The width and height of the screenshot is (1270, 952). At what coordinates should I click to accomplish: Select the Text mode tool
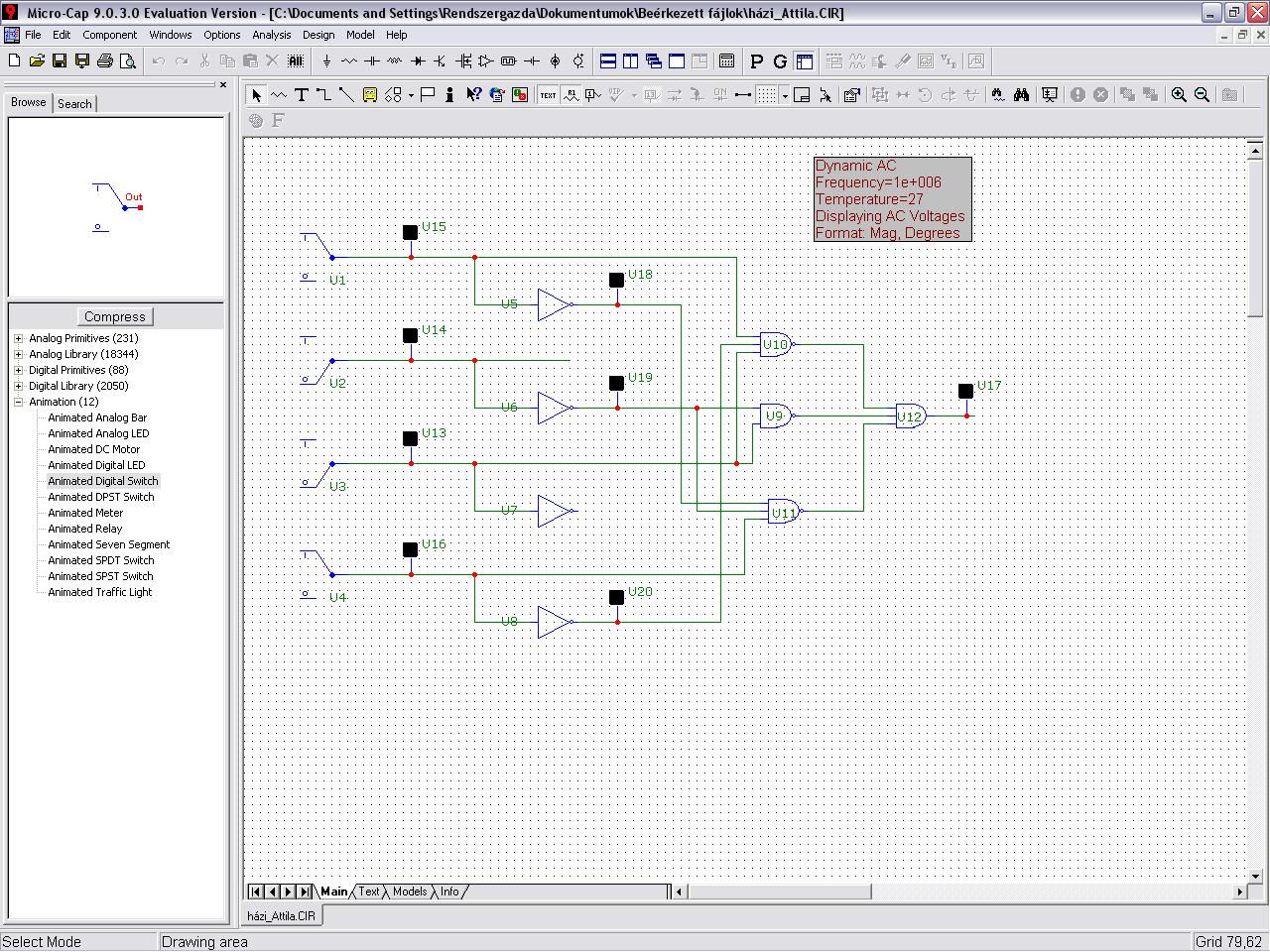pos(301,95)
